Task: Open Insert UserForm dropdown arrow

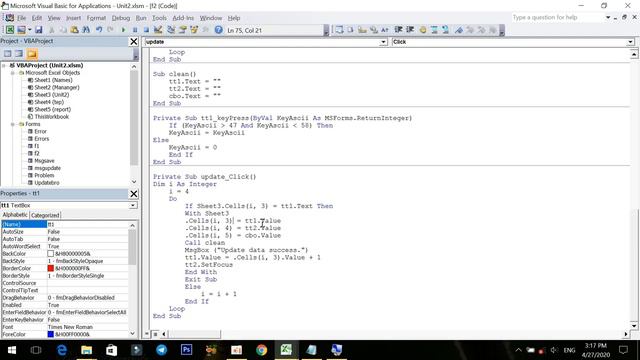Action: (x=29, y=30)
